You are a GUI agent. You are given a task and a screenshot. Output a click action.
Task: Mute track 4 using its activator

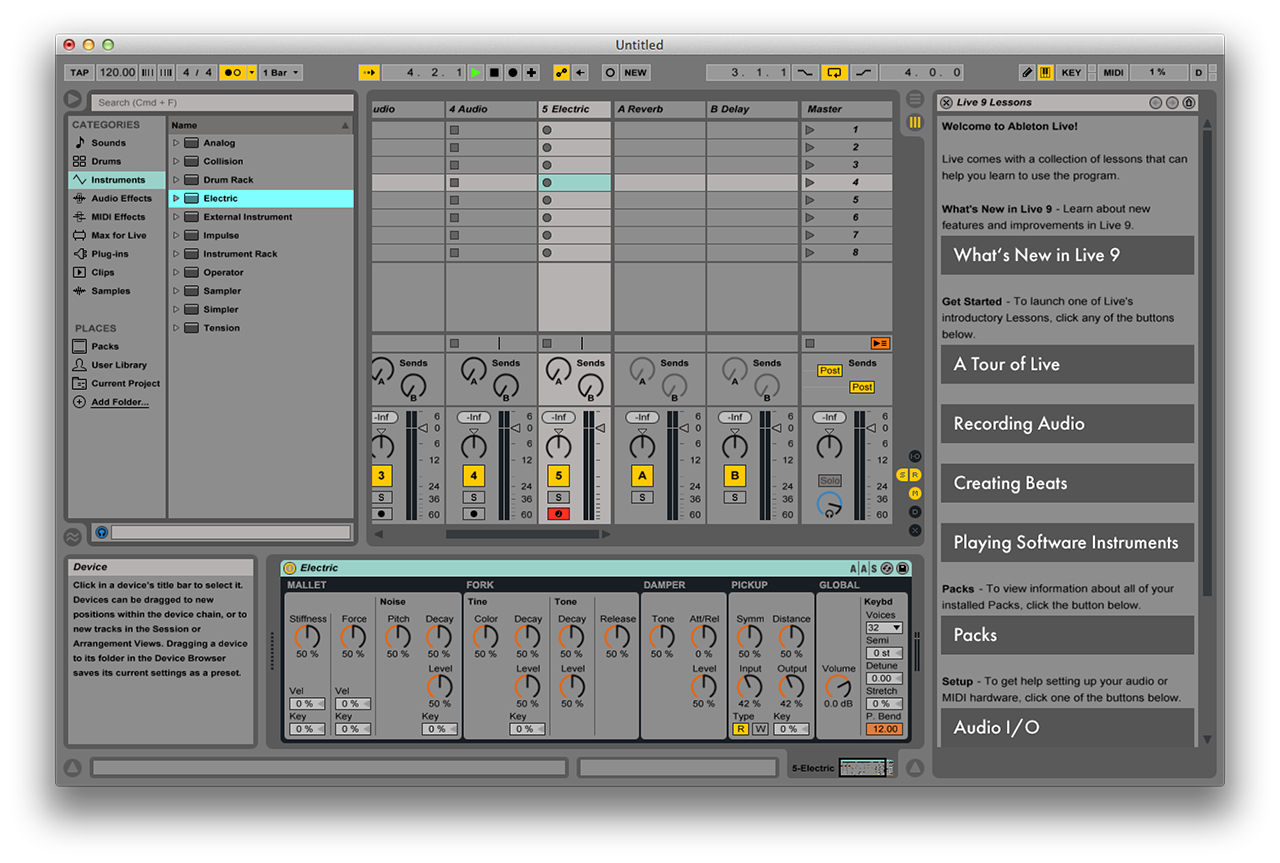[x=474, y=476]
